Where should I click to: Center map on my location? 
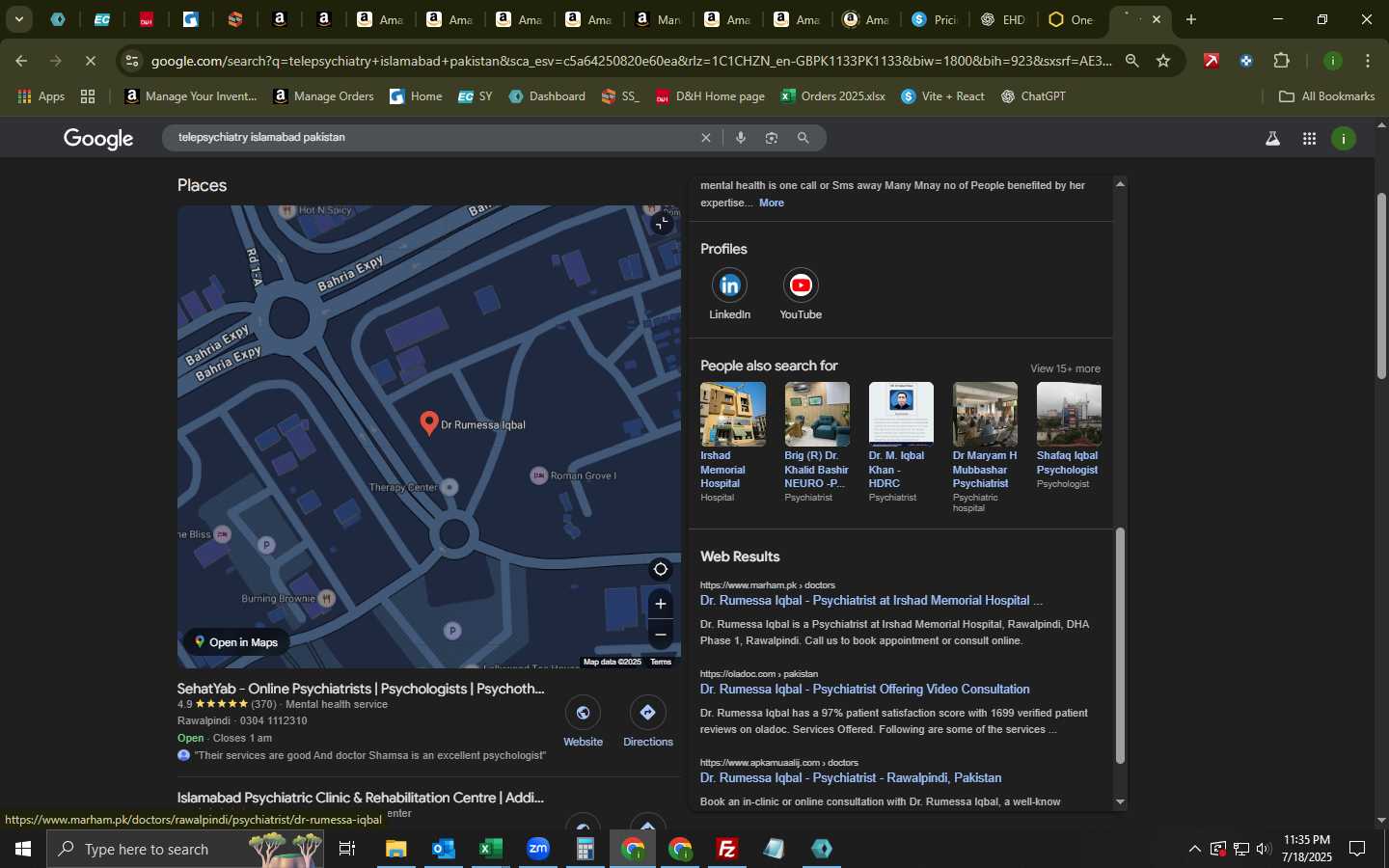(660, 569)
